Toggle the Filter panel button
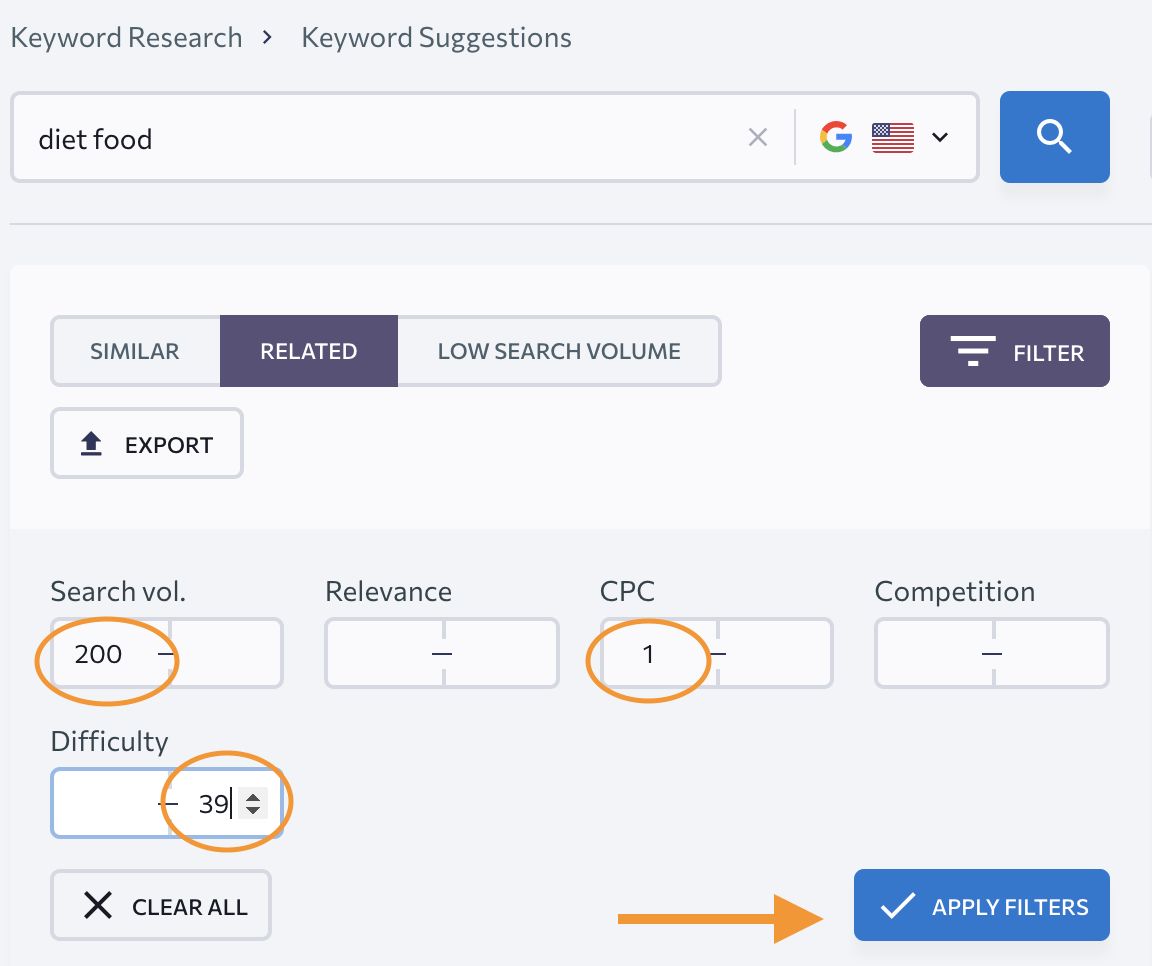The image size is (1152, 966). pyautogui.click(x=1014, y=351)
